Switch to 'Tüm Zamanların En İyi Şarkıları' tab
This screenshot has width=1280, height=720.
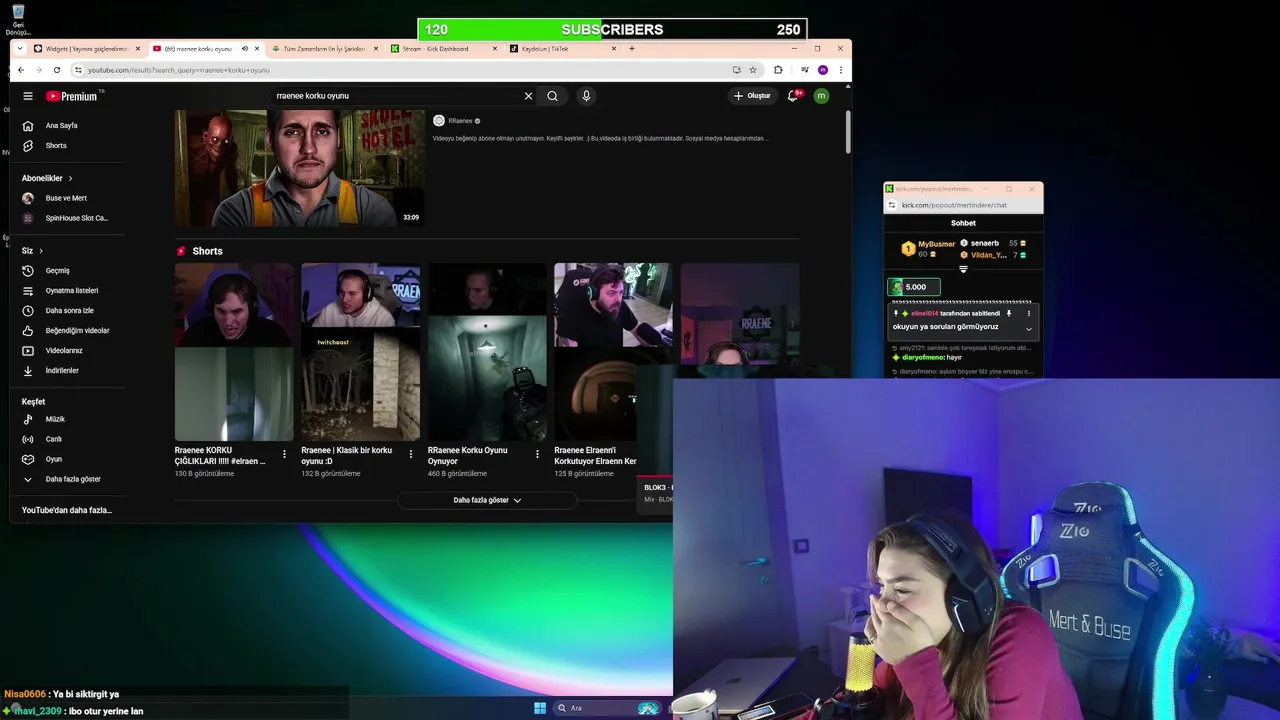[323, 48]
